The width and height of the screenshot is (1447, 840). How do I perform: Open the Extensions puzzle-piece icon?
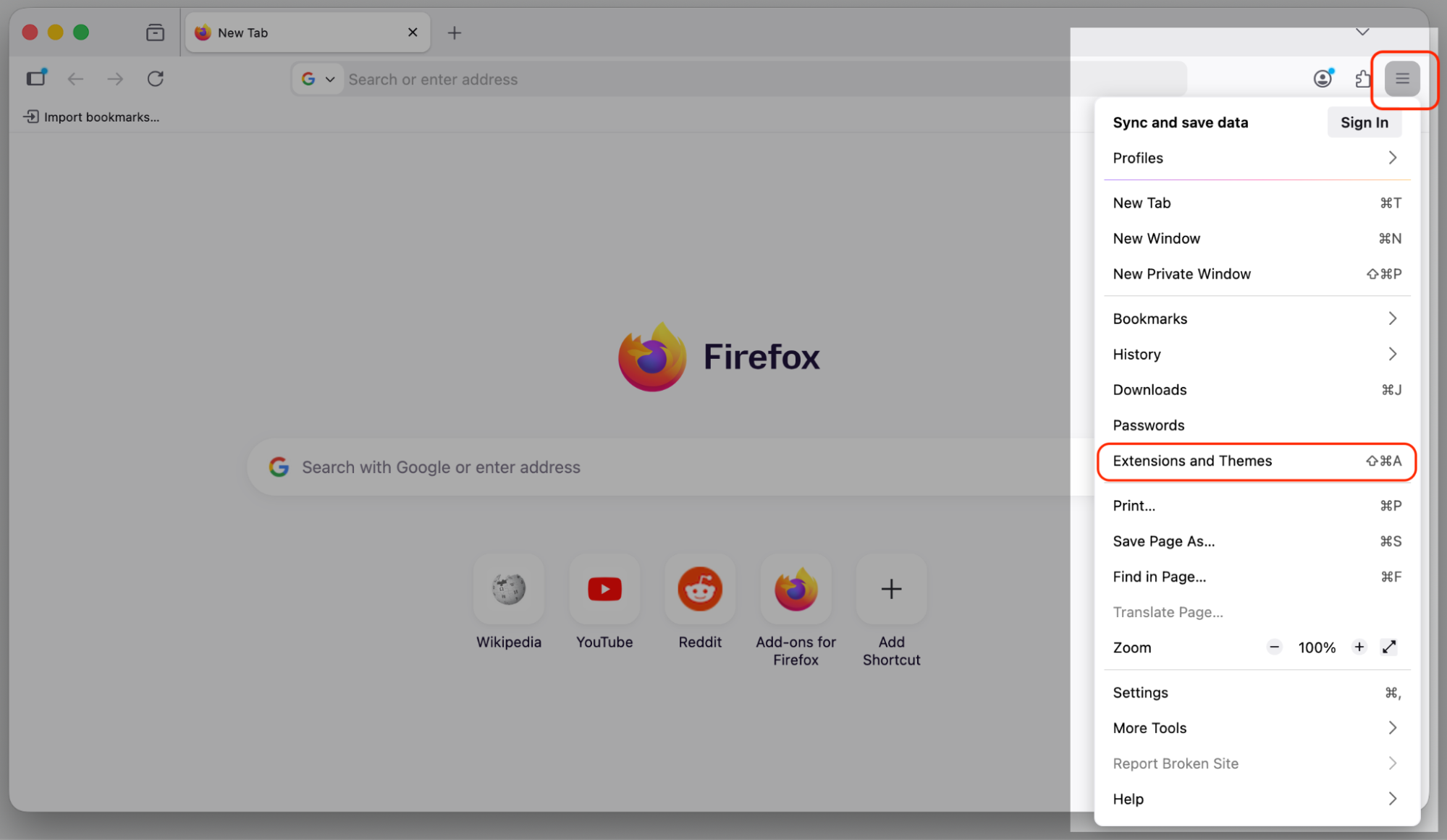(1363, 79)
